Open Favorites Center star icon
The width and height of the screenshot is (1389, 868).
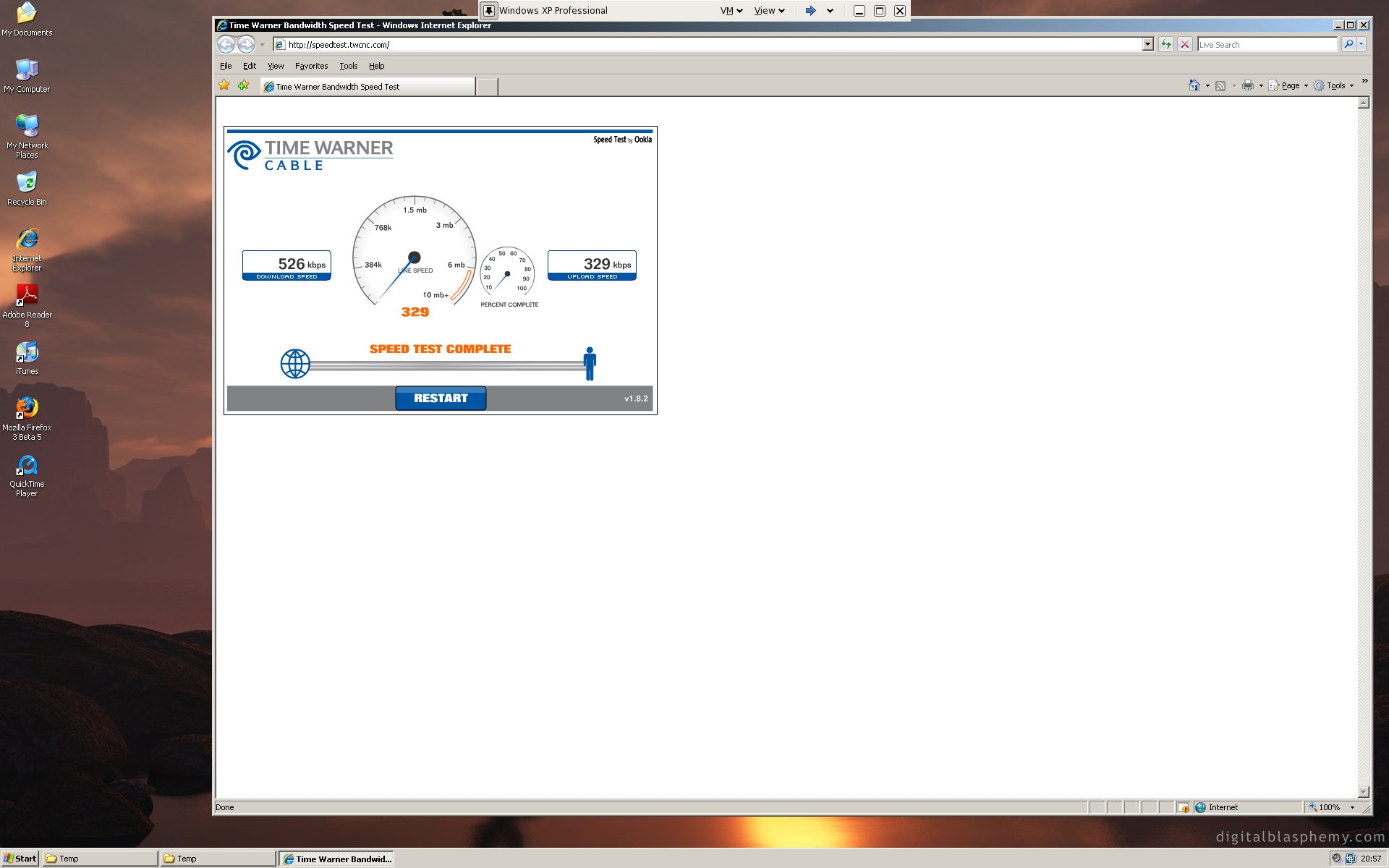point(224,85)
